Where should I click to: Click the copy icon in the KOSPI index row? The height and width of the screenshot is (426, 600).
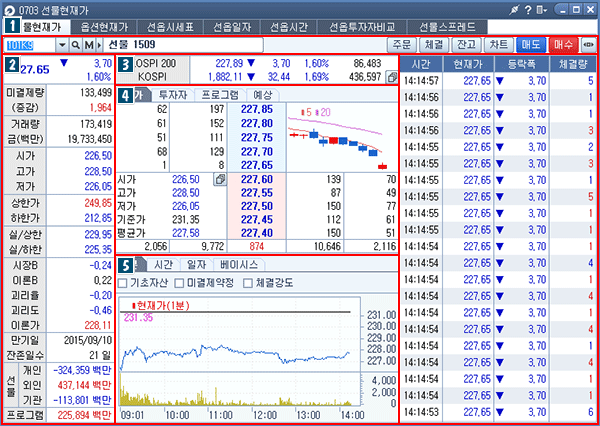pos(391,76)
